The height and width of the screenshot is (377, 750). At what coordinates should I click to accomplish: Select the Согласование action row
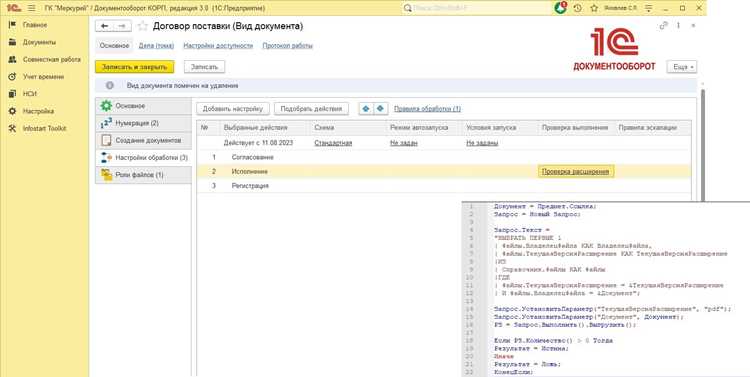pos(444,157)
